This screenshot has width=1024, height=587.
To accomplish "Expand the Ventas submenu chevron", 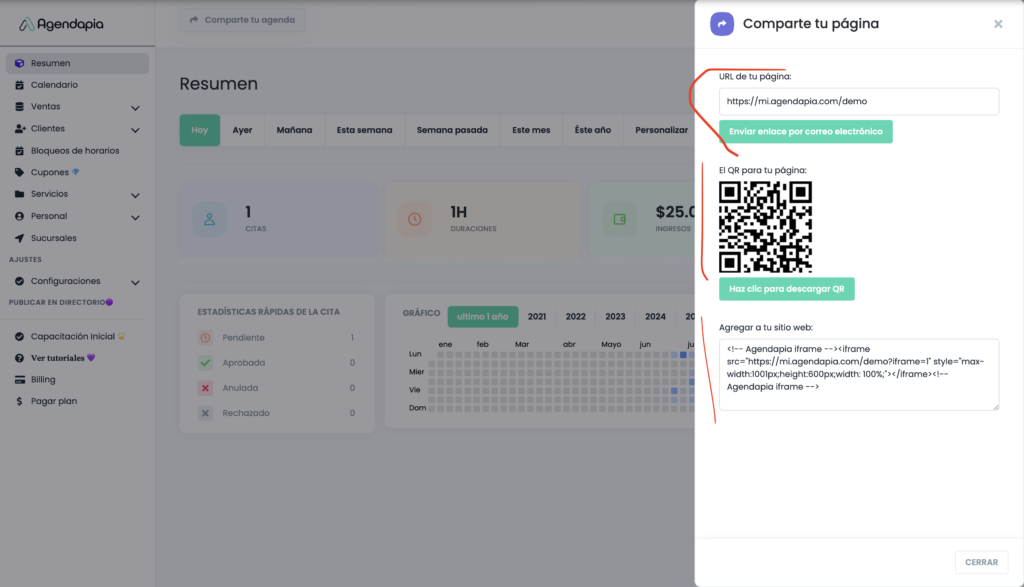I will click(135, 107).
